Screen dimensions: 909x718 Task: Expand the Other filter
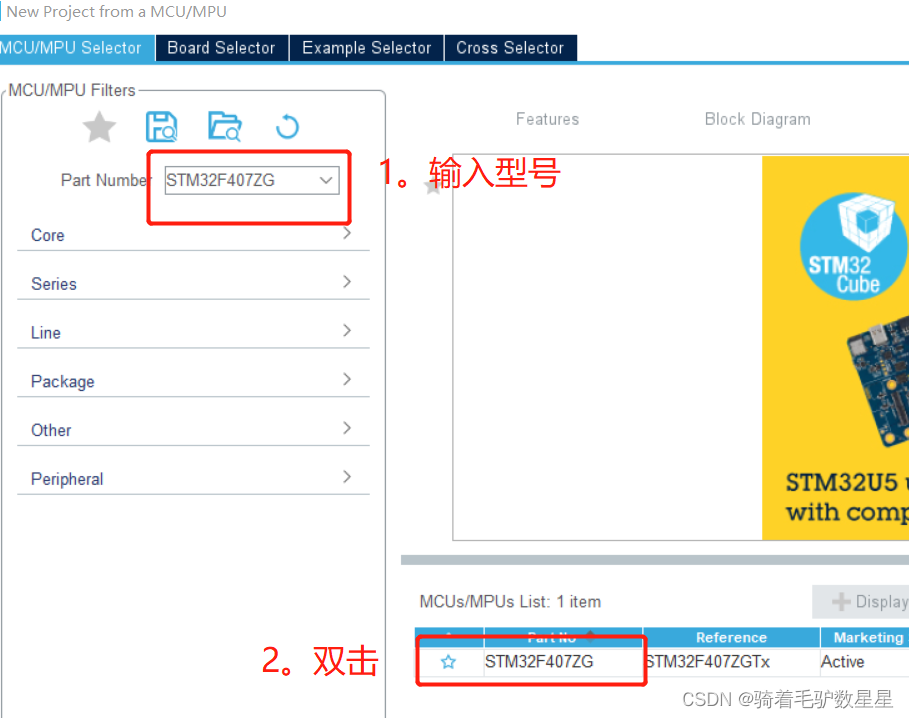pos(194,429)
